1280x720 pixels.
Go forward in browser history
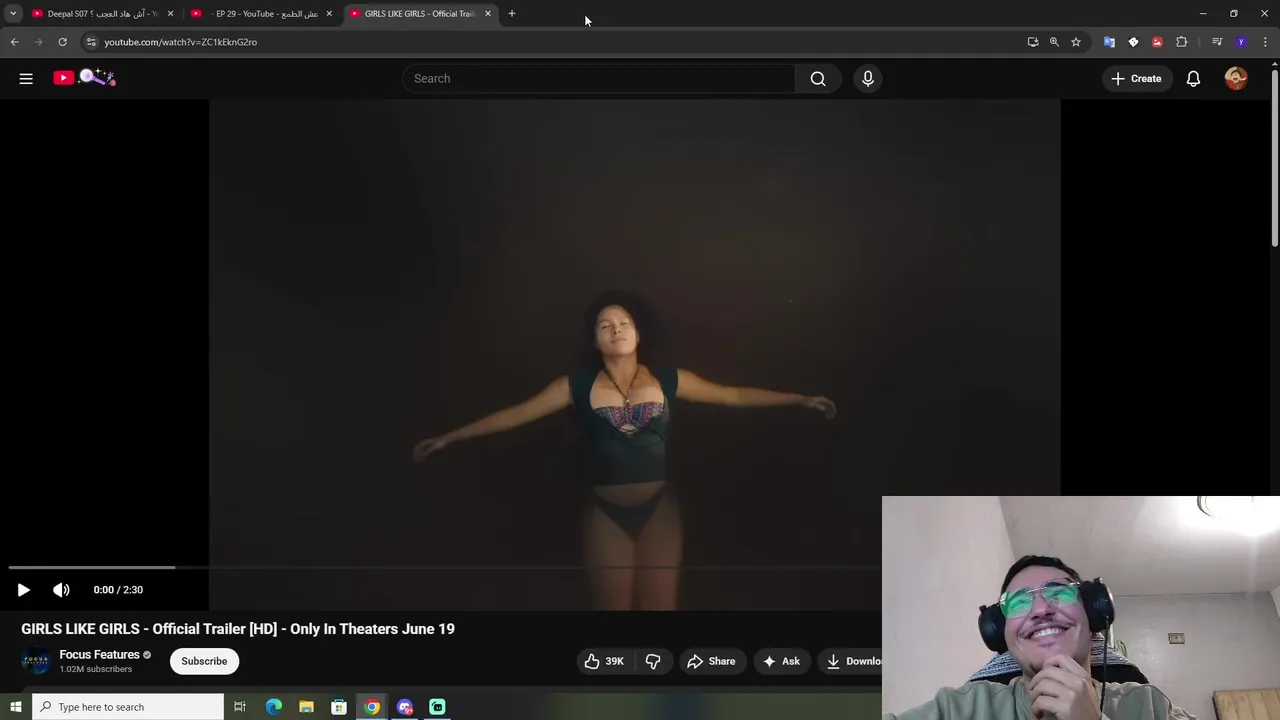click(x=38, y=42)
